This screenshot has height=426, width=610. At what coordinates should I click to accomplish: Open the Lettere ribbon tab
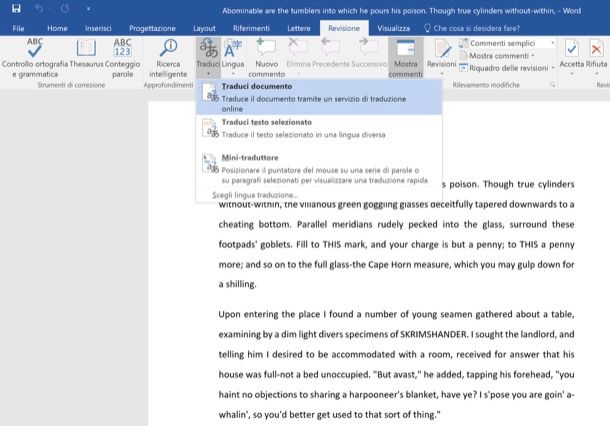pos(299,28)
